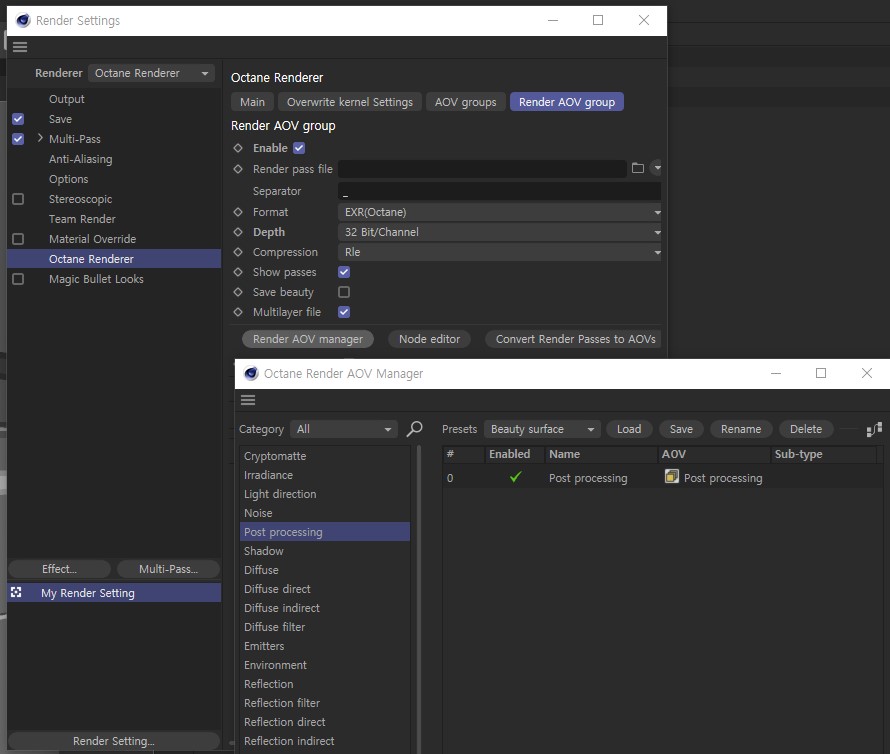Click the keyframe diamond beside Multilayer file
This screenshot has height=754, width=890.
coord(238,312)
